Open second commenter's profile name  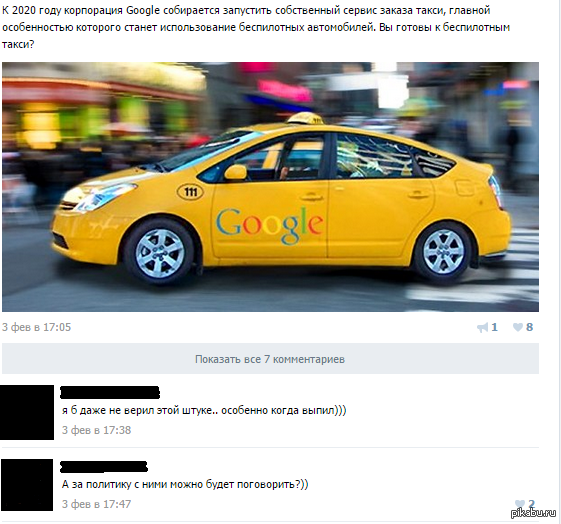(x=104, y=466)
